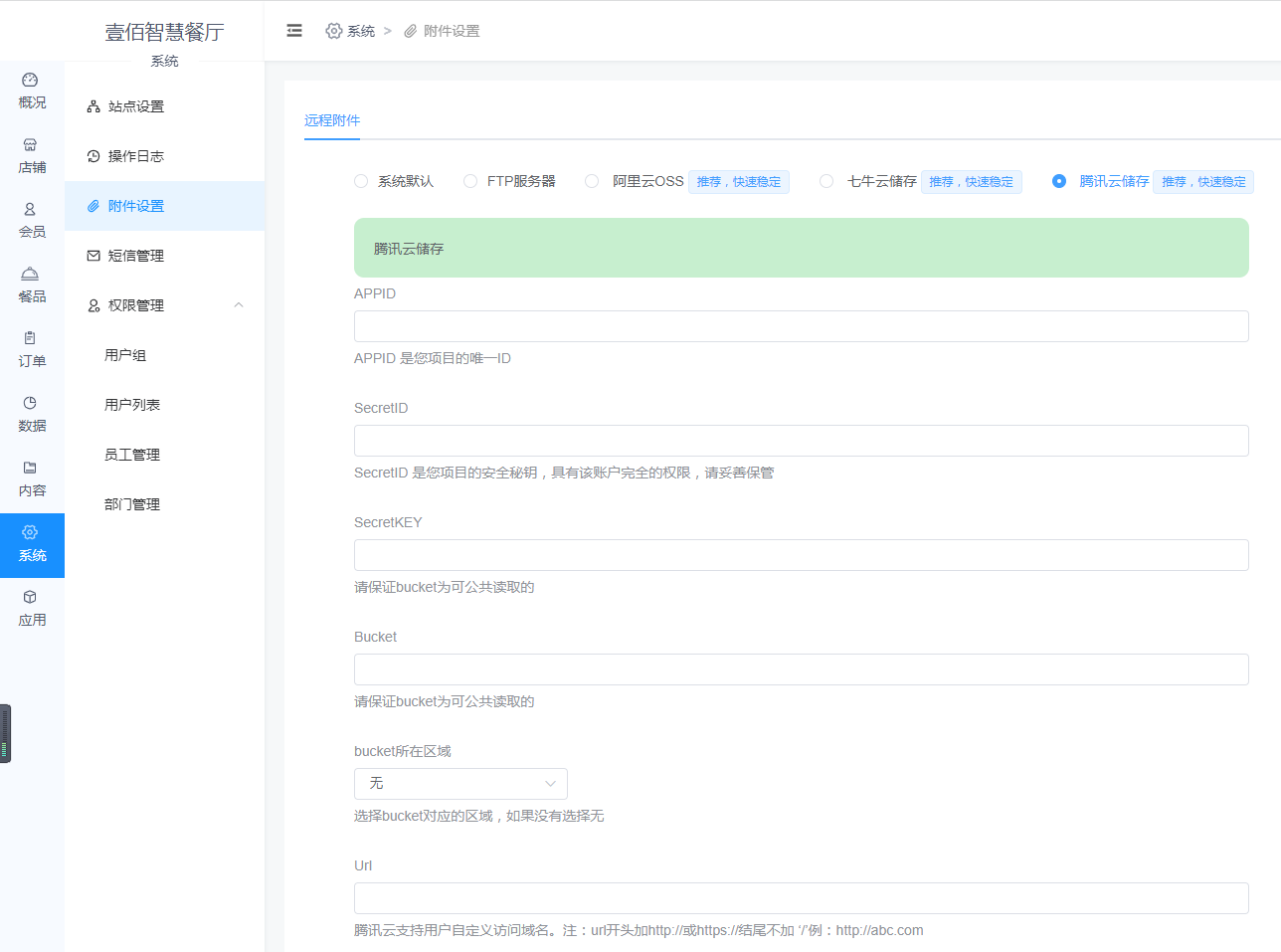1281x952 pixels.
Task: Open the 数据 pie chart icon
Action: [30, 403]
